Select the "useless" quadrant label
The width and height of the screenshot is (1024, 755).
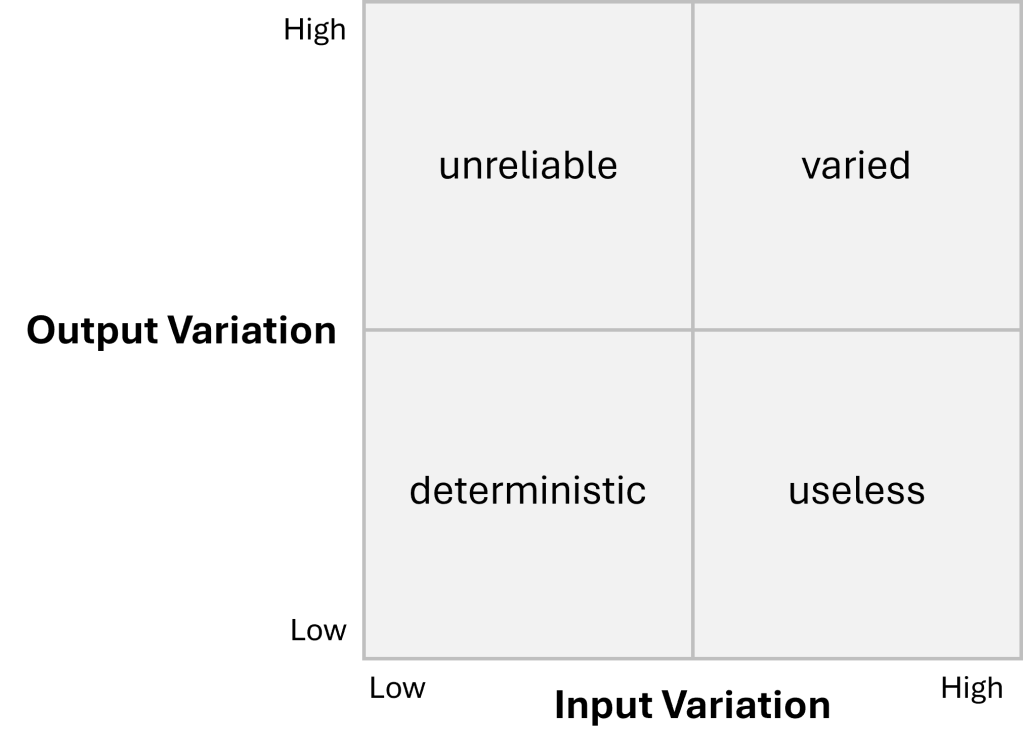coord(856,491)
